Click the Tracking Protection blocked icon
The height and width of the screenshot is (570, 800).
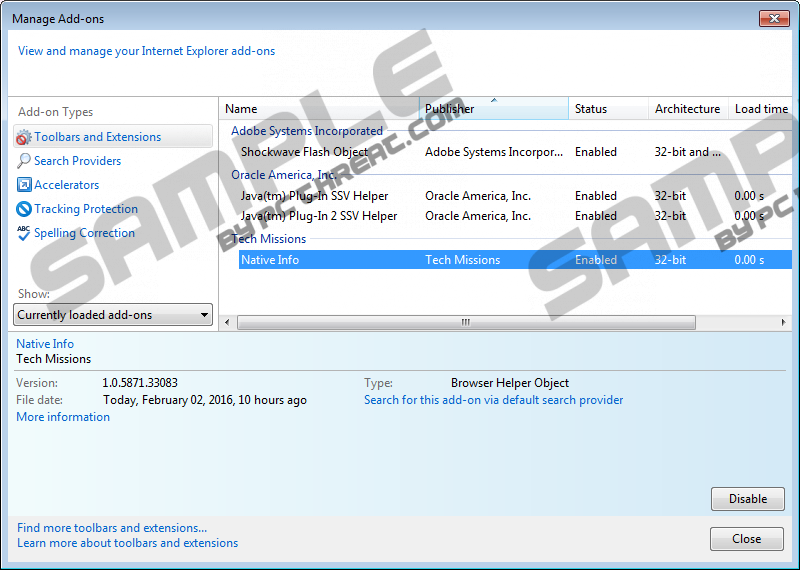click(25, 209)
